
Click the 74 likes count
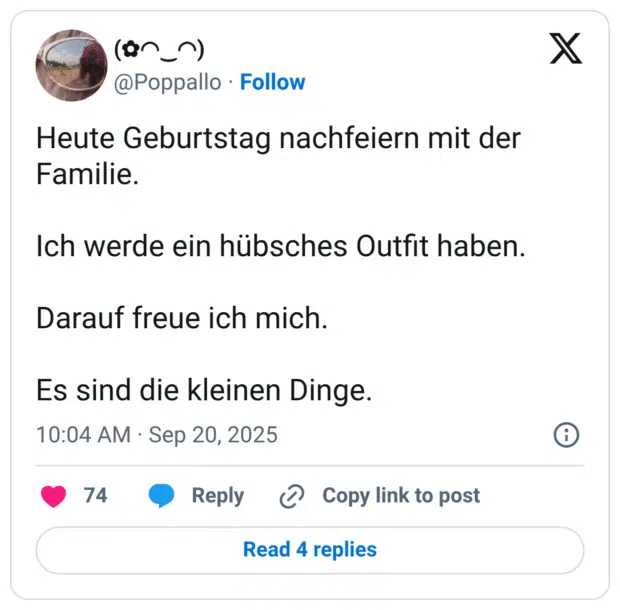[x=95, y=495]
